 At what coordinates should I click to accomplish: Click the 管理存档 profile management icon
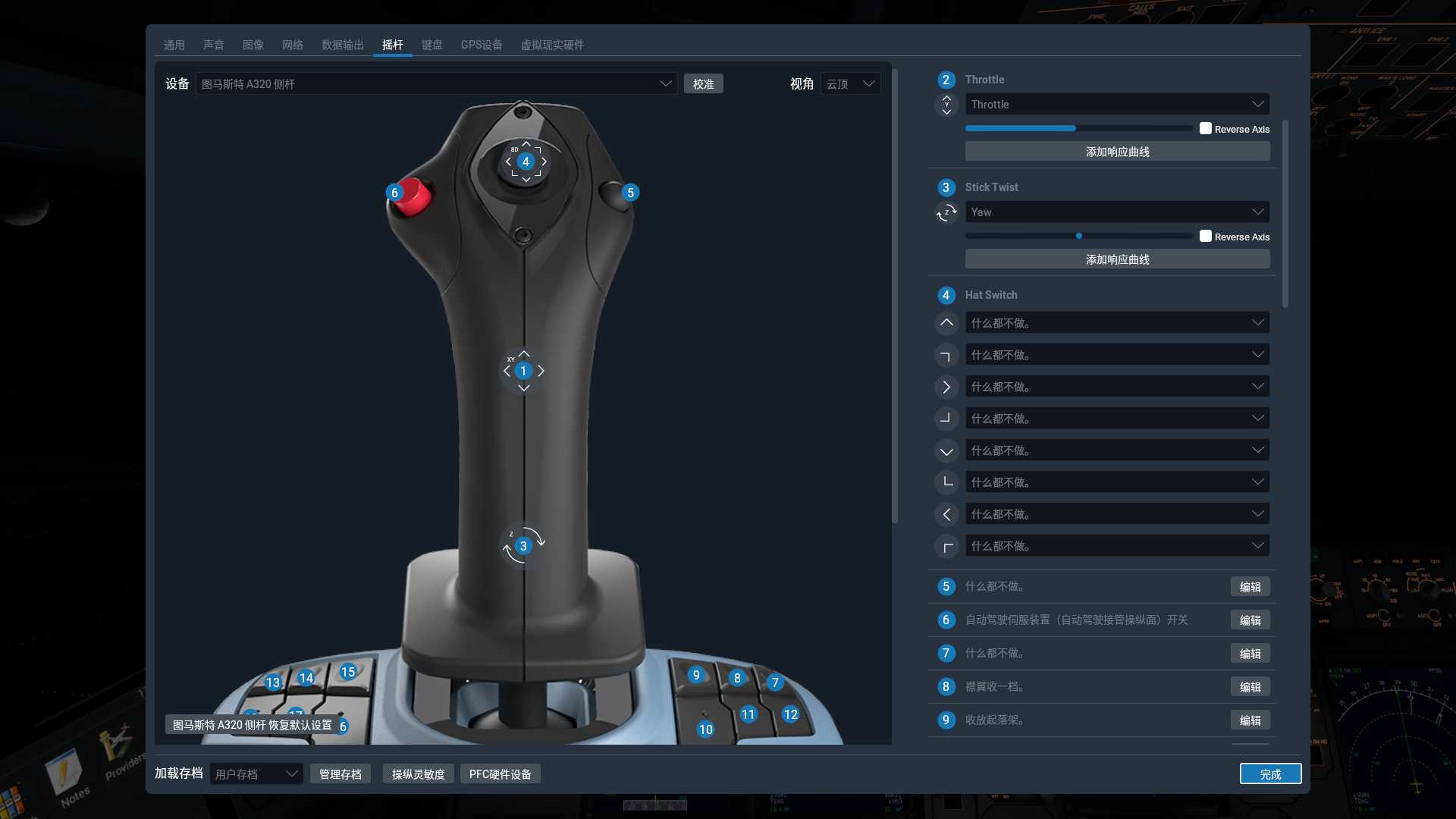point(340,774)
